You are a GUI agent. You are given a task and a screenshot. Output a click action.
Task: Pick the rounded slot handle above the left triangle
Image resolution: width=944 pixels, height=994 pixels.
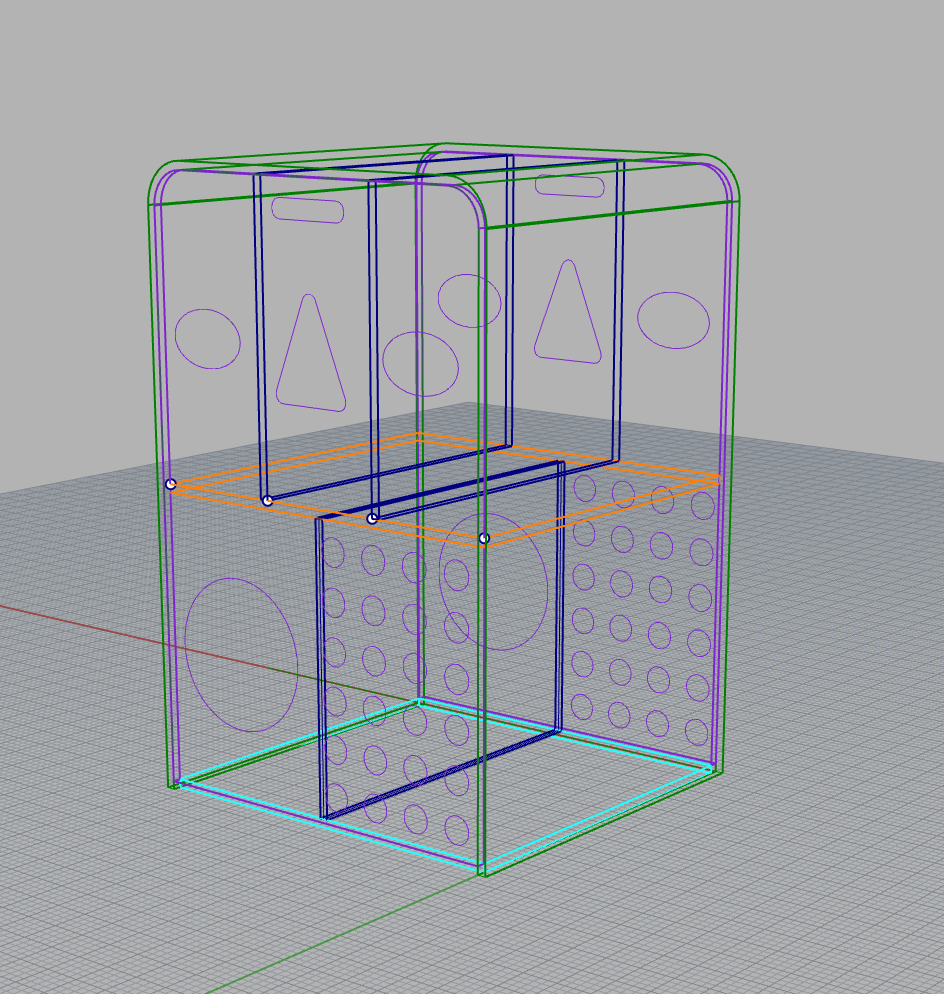(x=307, y=210)
